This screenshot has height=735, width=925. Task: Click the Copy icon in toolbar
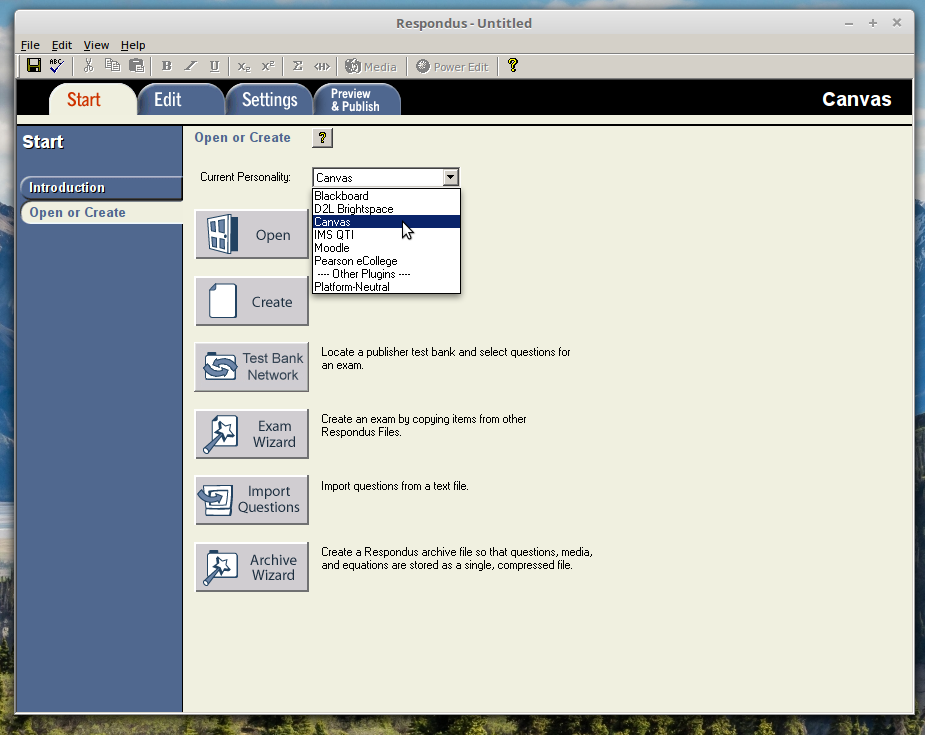(112, 65)
